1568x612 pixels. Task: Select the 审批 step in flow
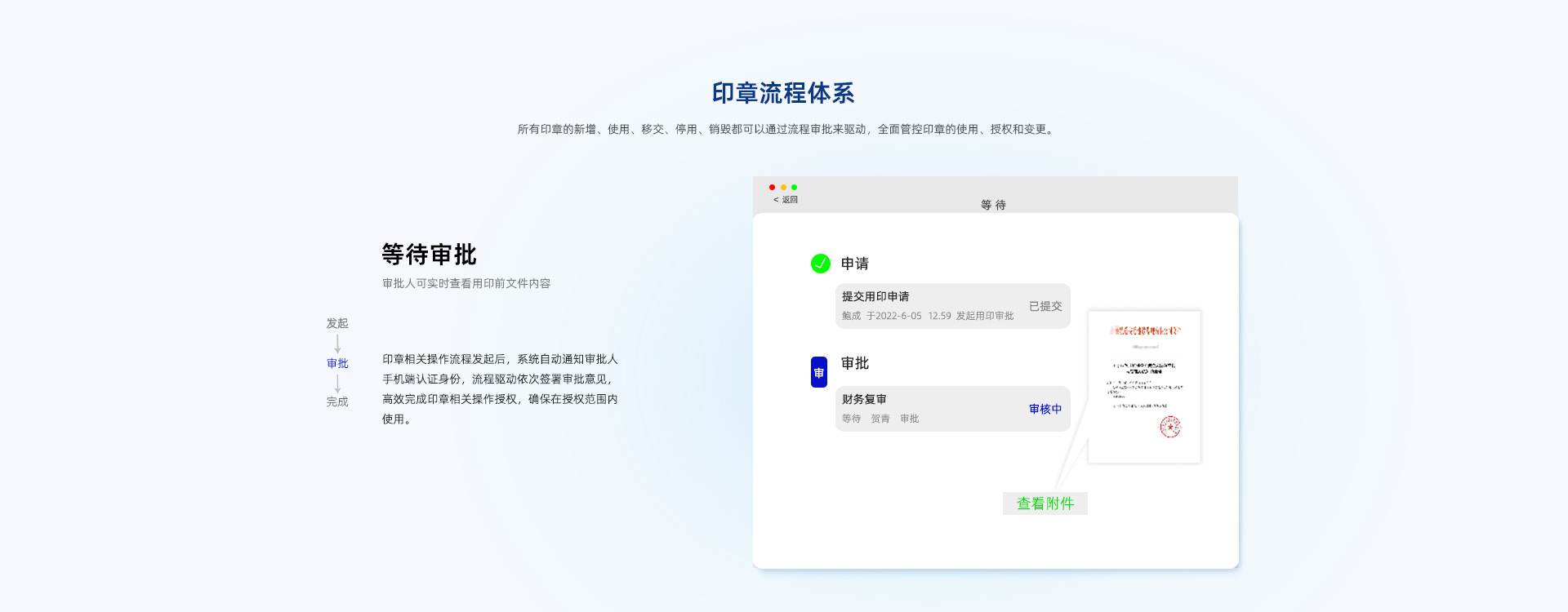point(337,363)
